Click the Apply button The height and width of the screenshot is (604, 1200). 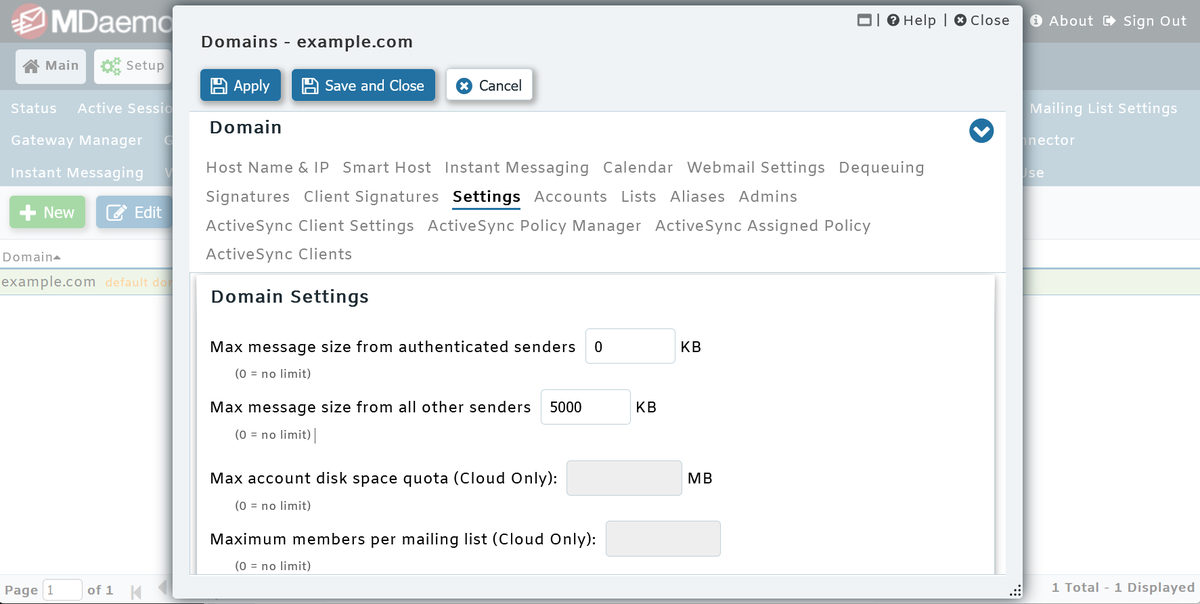(241, 85)
